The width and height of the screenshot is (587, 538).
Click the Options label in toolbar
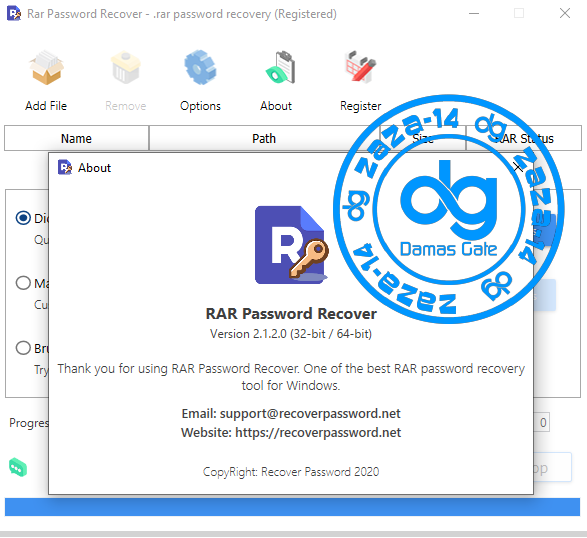click(x=200, y=106)
